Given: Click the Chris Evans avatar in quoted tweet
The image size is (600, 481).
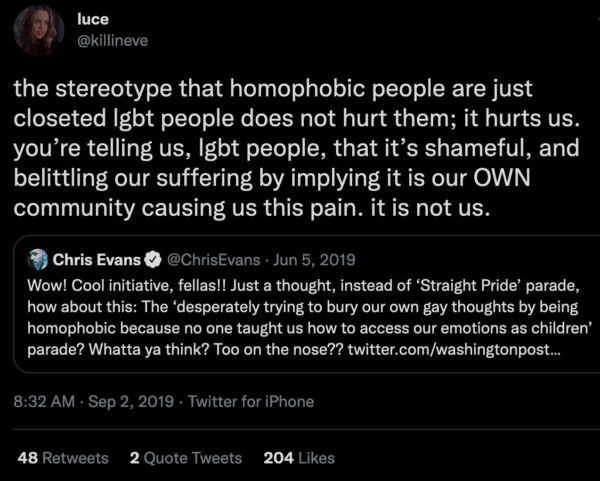Looking at the screenshot, I should click(x=39, y=259).
